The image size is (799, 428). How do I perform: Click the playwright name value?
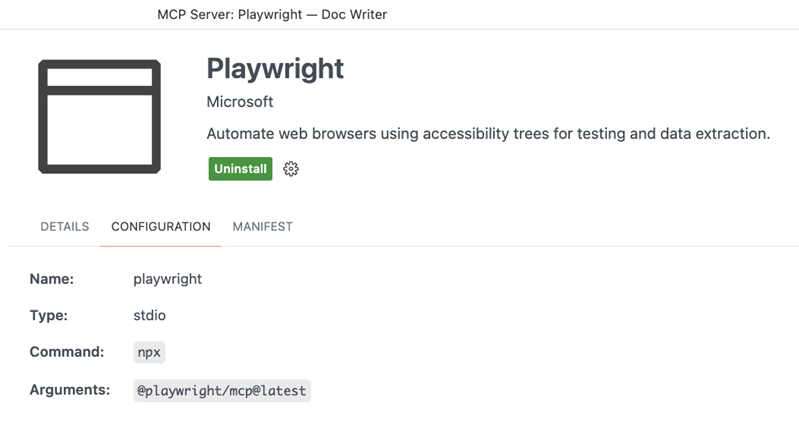tap(167, 279)
